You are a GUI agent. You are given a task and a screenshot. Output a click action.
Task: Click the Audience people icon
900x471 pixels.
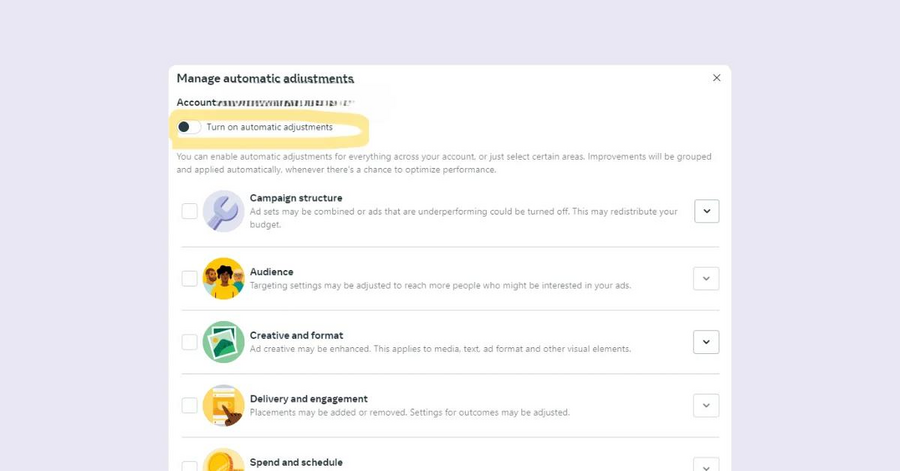pyautogui.click(x=223, y=278)
